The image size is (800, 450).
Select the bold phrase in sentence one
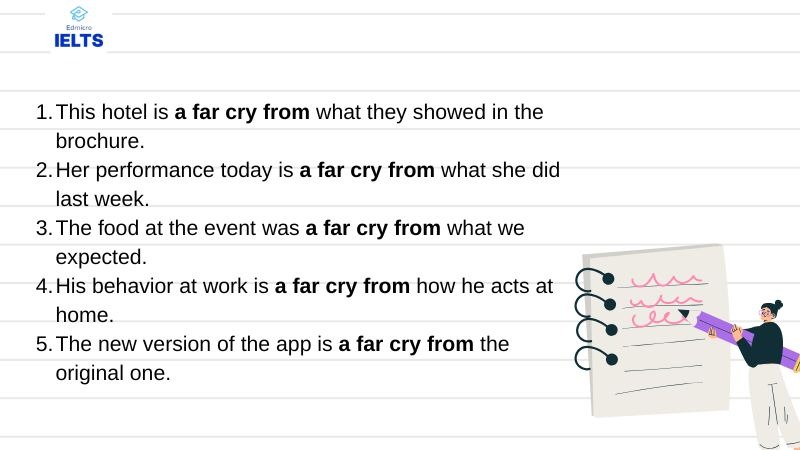[242, 112]
